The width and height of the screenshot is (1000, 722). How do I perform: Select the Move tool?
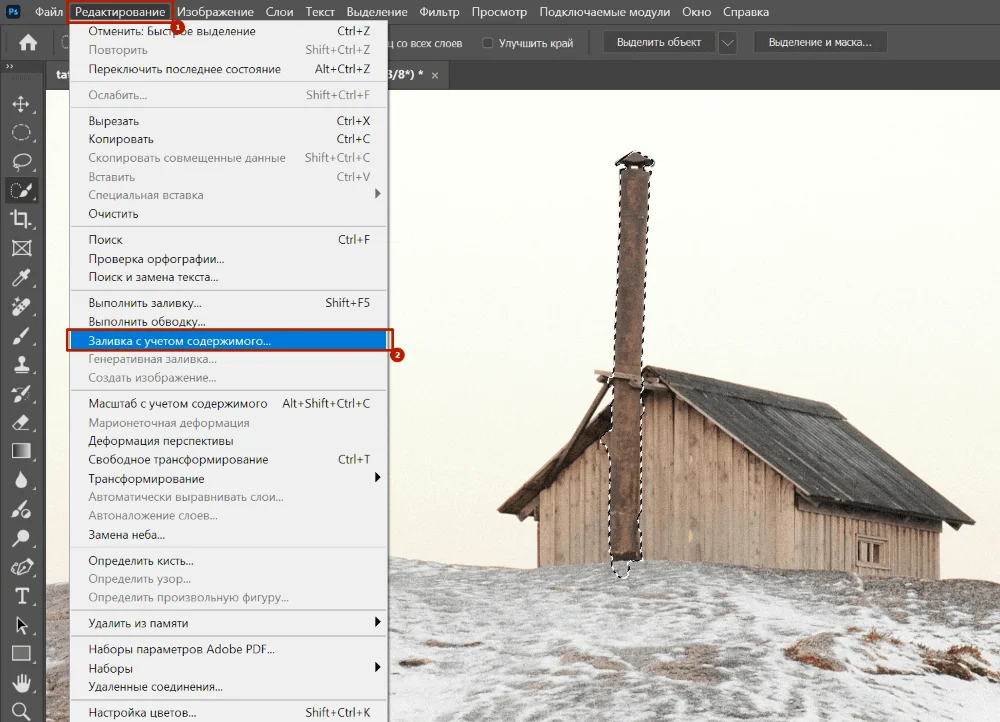pos(21,104)
